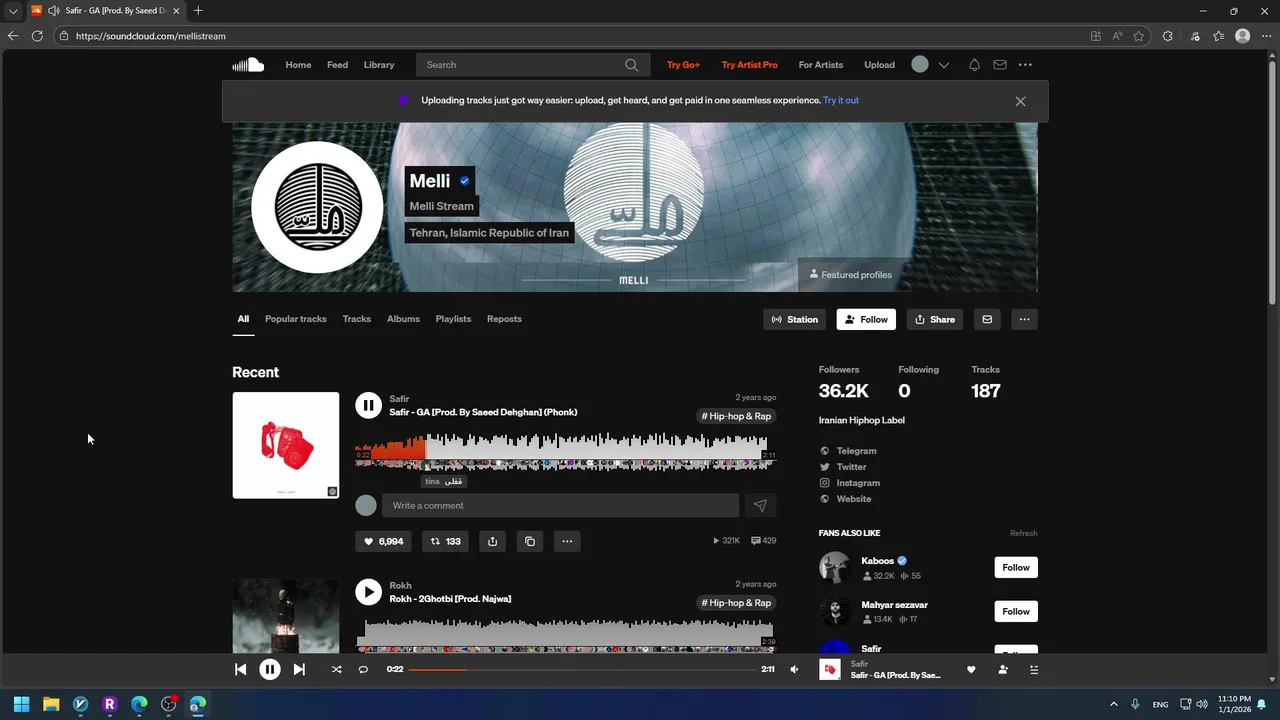This screenshot has width=1280, height=720.
Task: Click the Try Go+ link
Action: pos(683,65)
